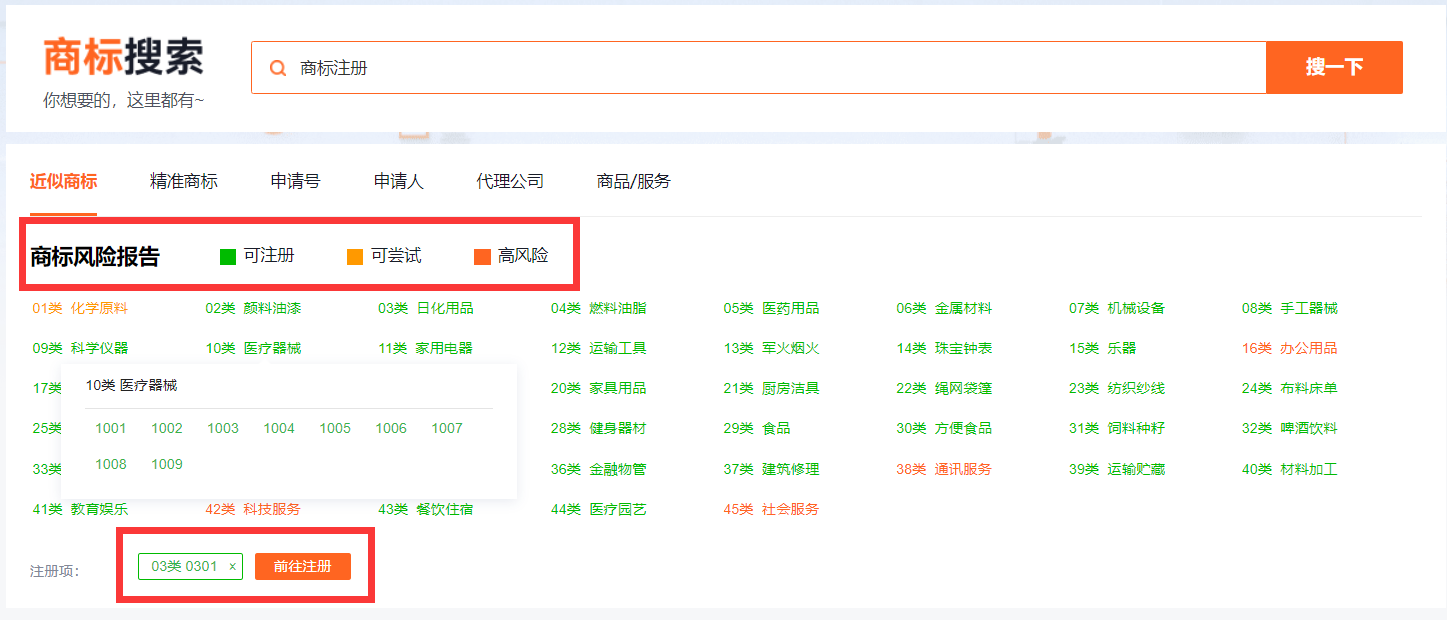This screenshot has height=620, width=1447.
Task: Click class 29类 食品
Action: pos(757,428)
